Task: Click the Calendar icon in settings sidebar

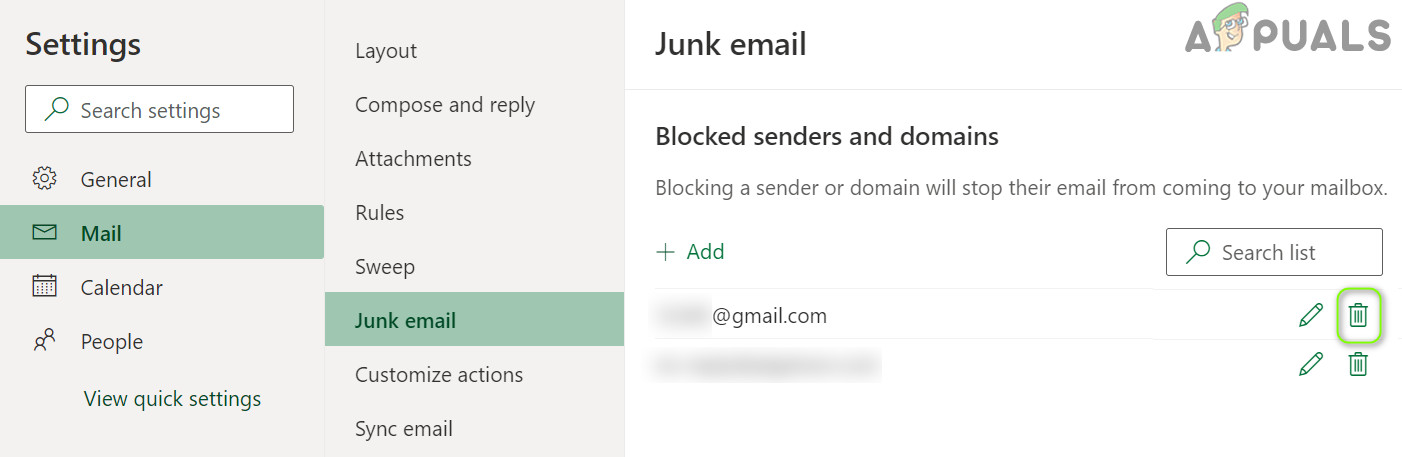Action: point(44,287)
